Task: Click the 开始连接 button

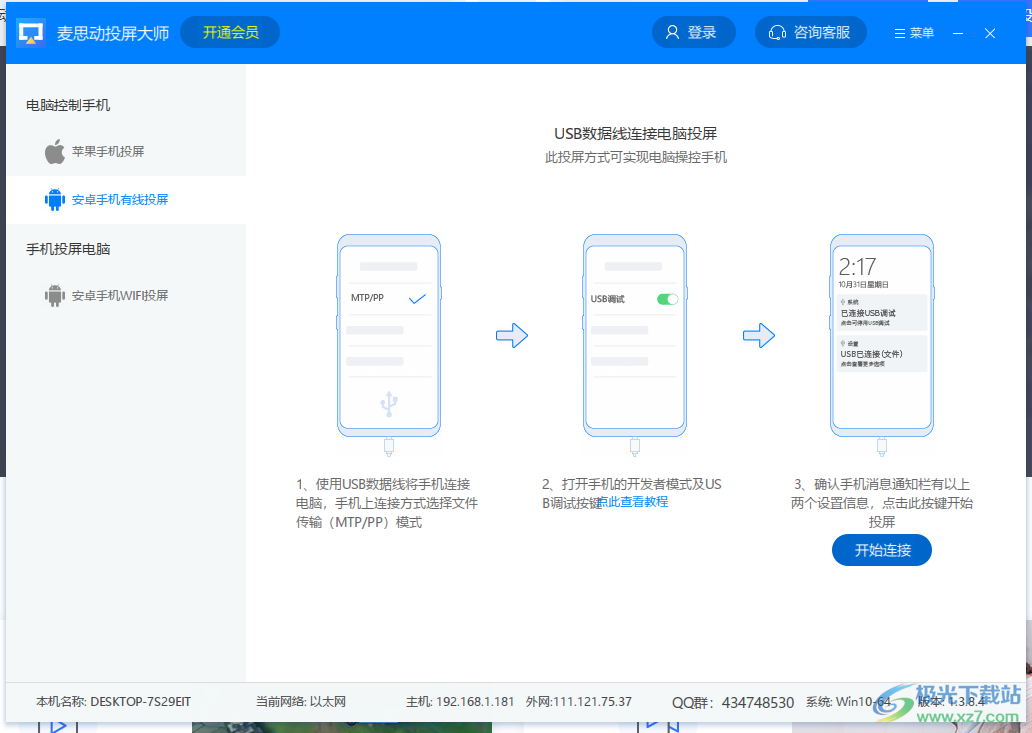Action: (881, 549)
